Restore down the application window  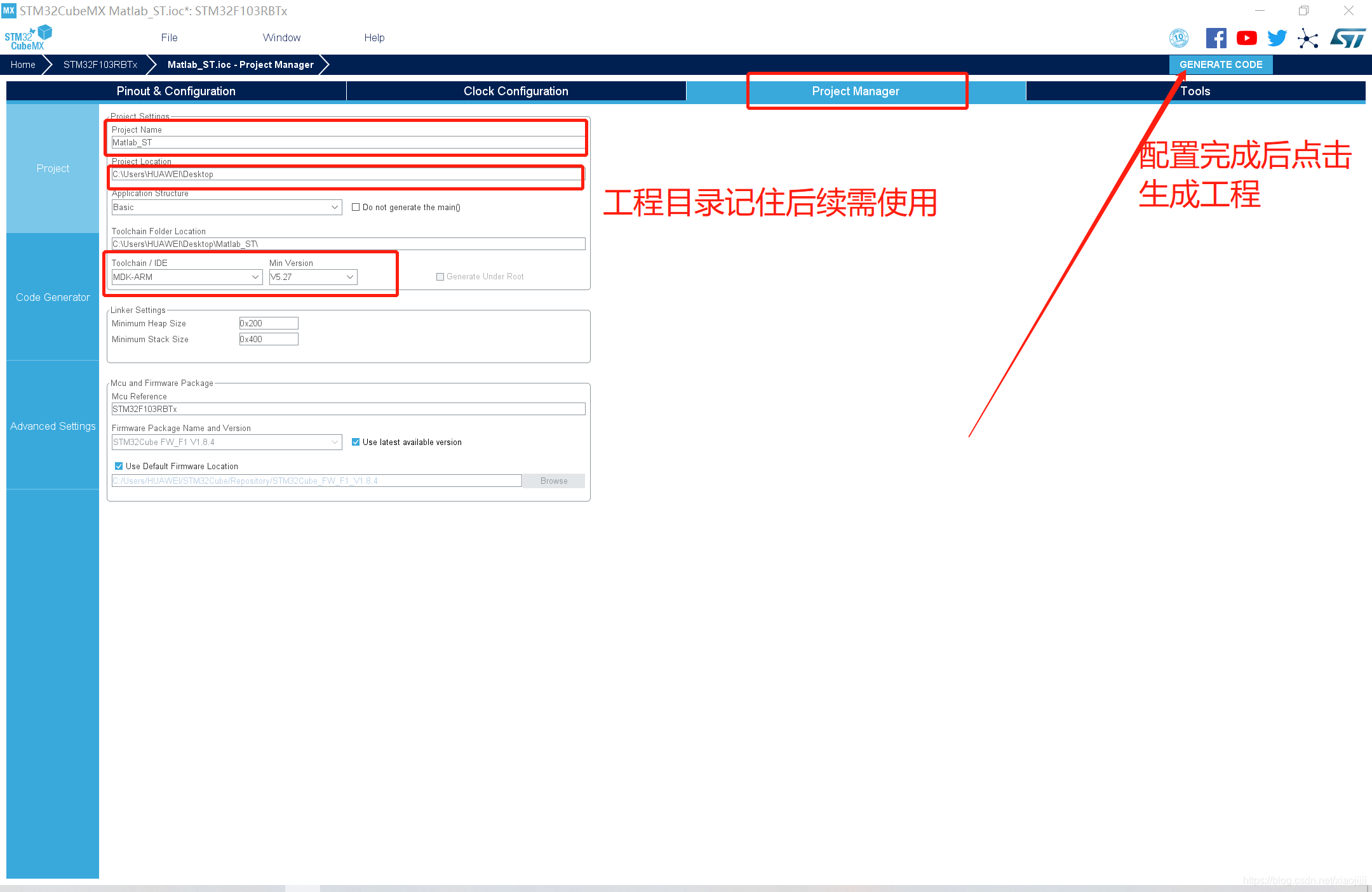coord(1303,10)
